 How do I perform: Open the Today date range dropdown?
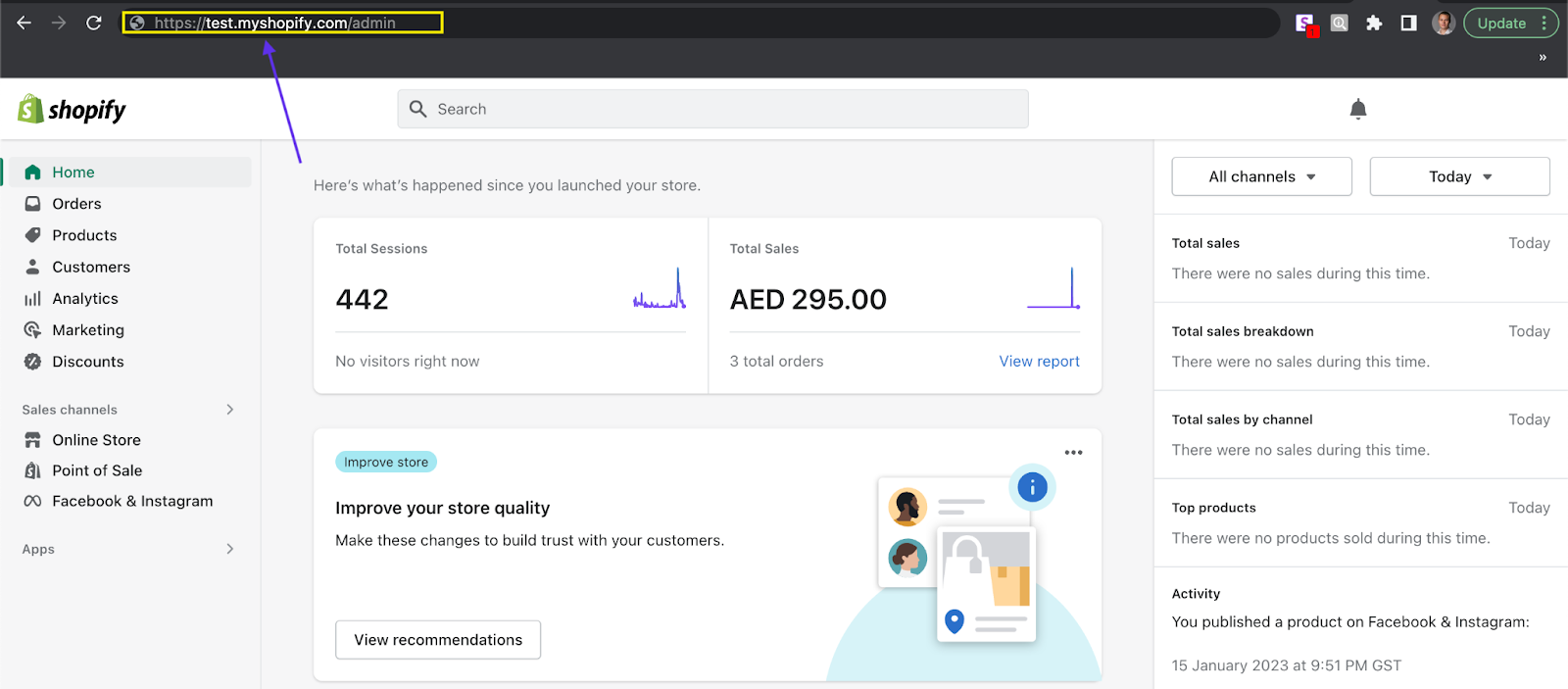coord(1460,176)
